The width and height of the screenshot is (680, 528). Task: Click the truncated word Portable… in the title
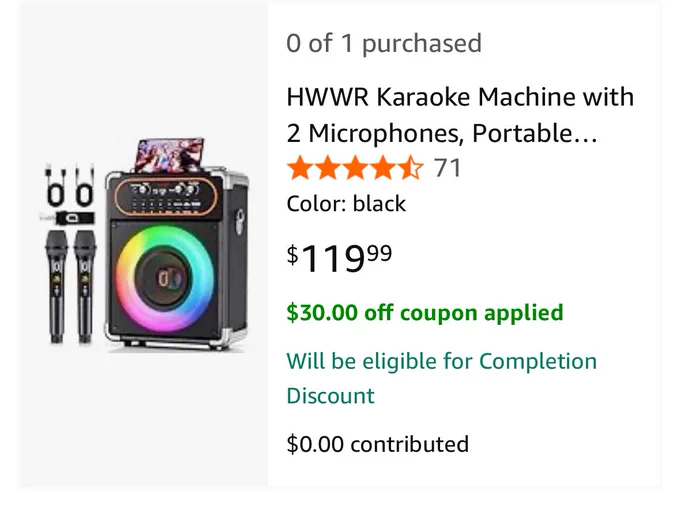[x=534, y=133]
